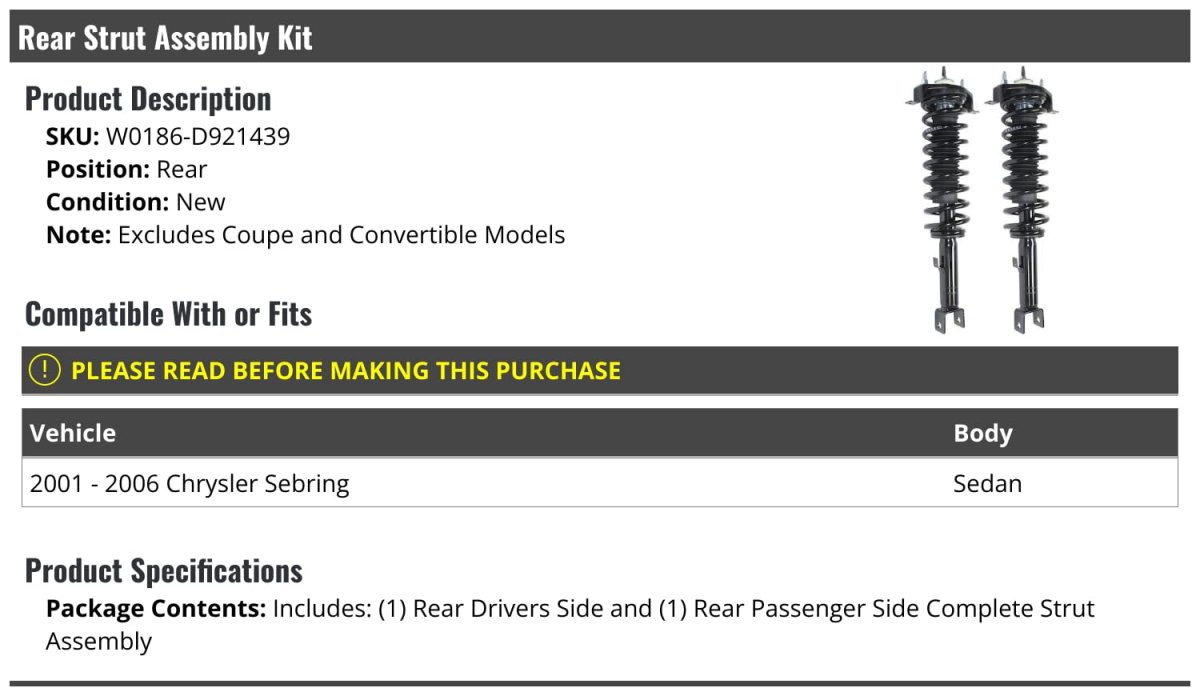Click the Rear Strut Assembly Kit title

coord(166,38)
